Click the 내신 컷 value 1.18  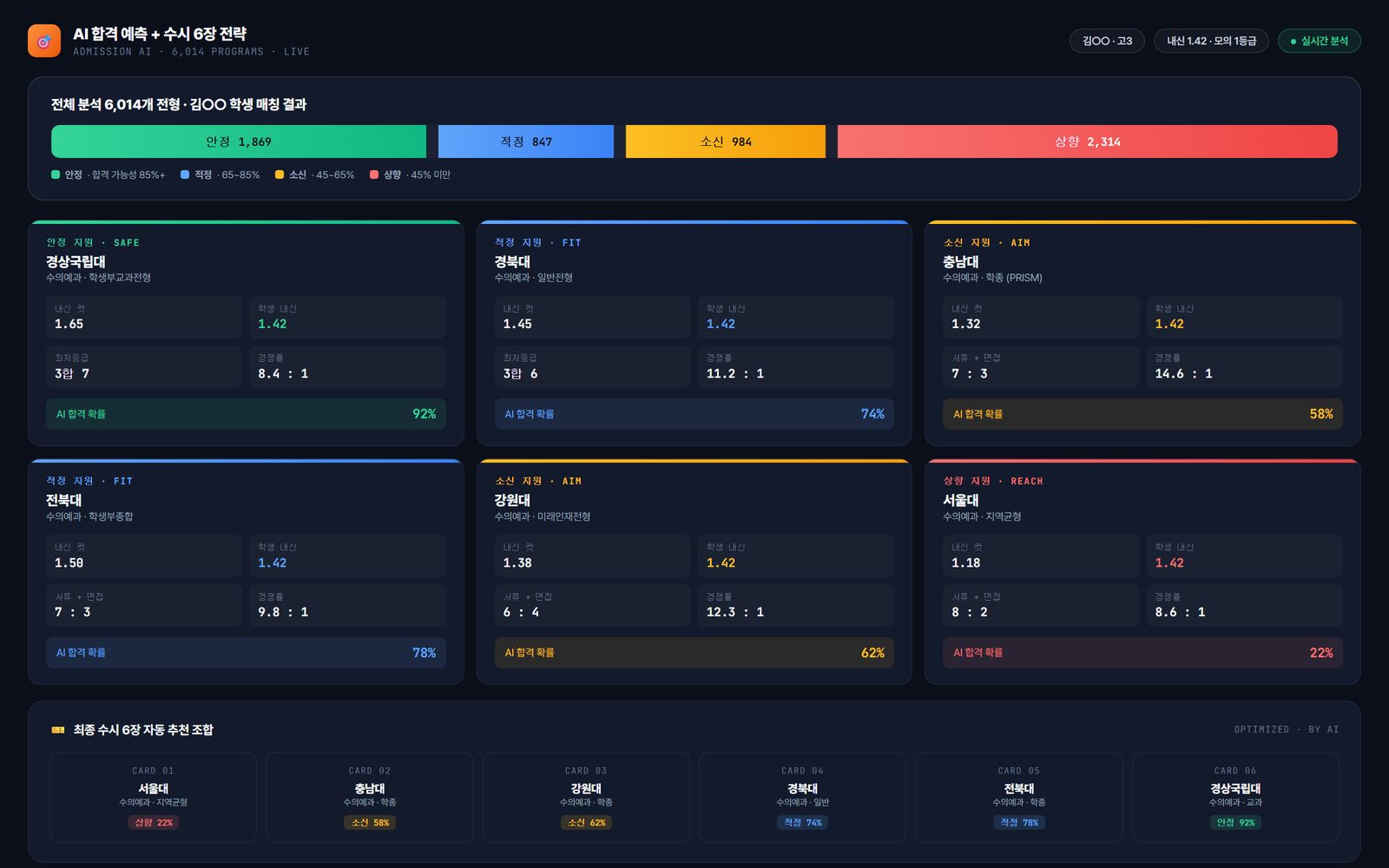point(966,562)
